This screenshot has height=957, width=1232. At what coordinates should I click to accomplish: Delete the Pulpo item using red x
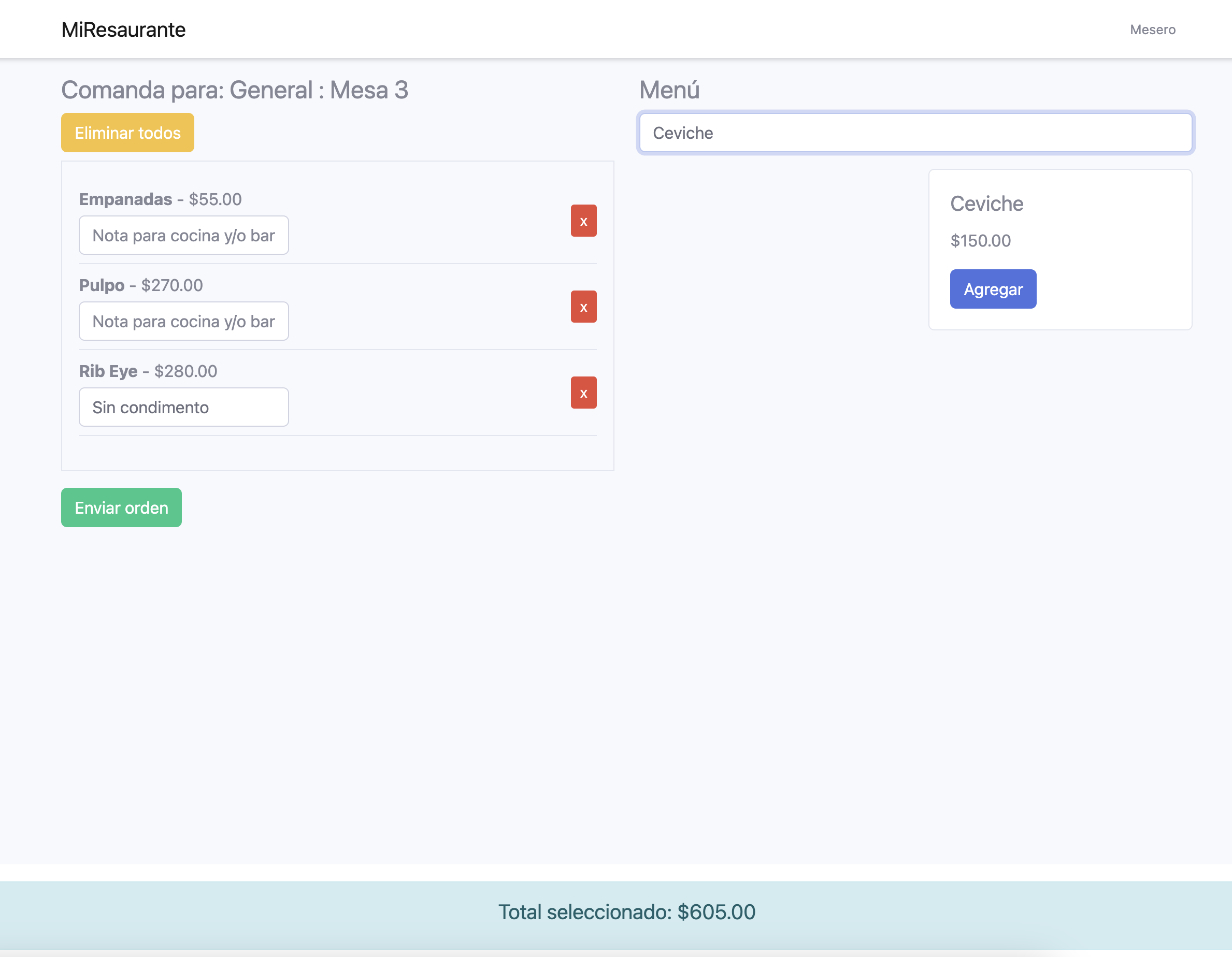pyautogui.click(x=583, y=307)
